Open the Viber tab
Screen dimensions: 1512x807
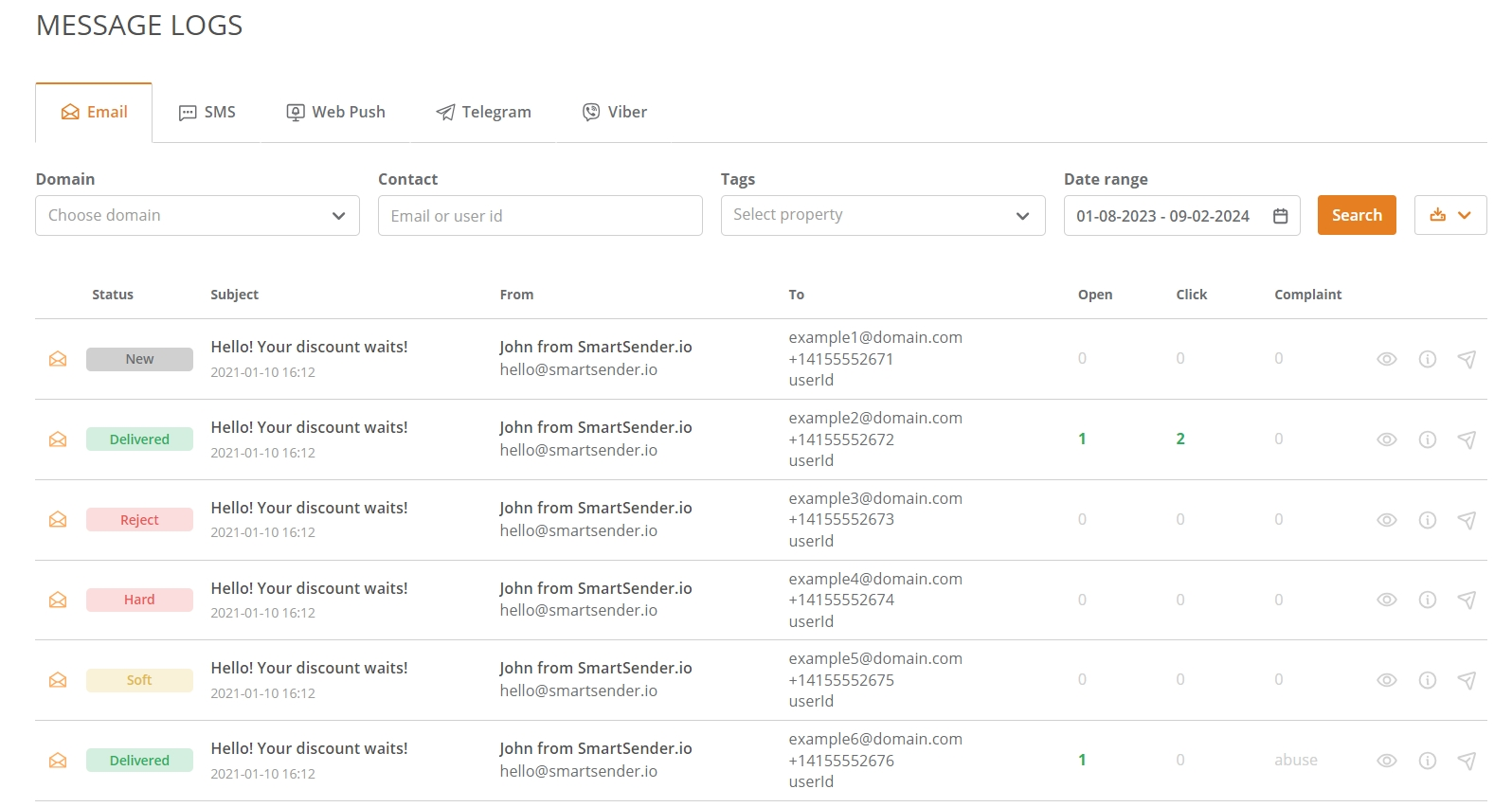(615, 112)
